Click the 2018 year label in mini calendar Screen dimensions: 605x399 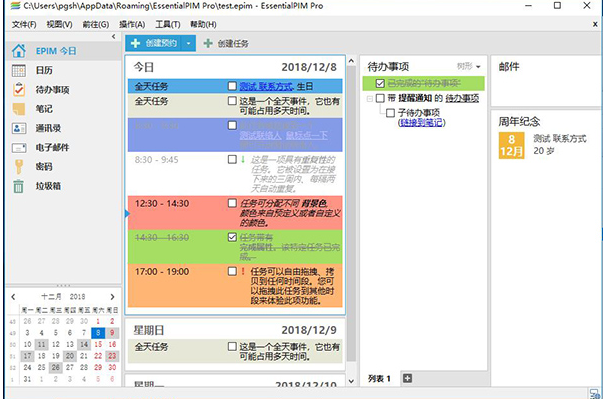pyautogui.click(x=77, y=297)
